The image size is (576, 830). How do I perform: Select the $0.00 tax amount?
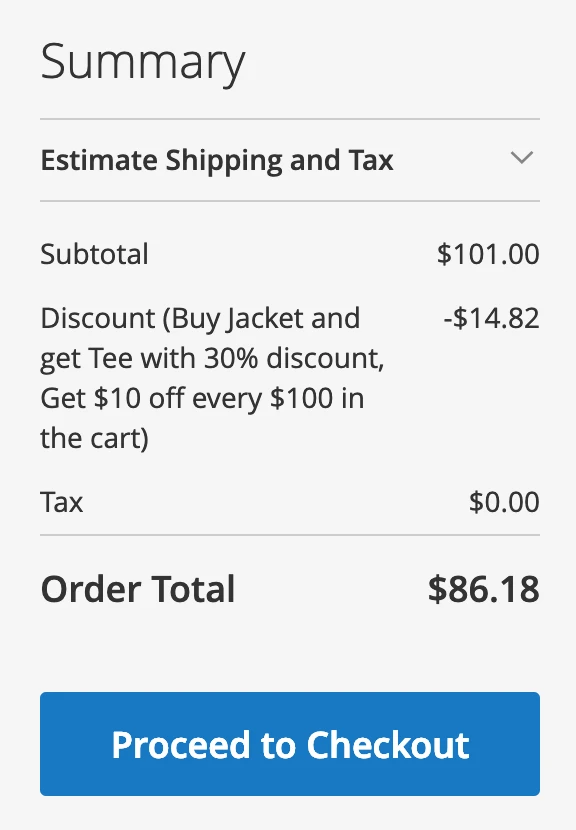click(505, 502)
